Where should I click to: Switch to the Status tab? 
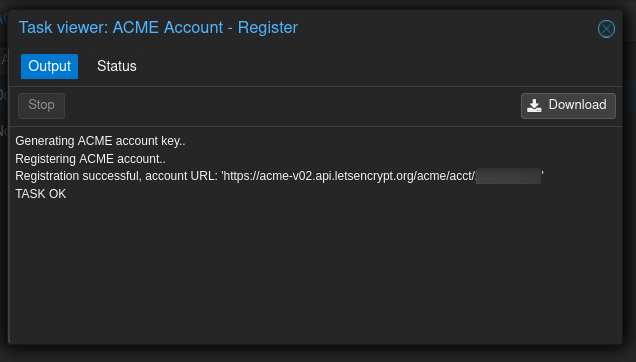(117, 66)
